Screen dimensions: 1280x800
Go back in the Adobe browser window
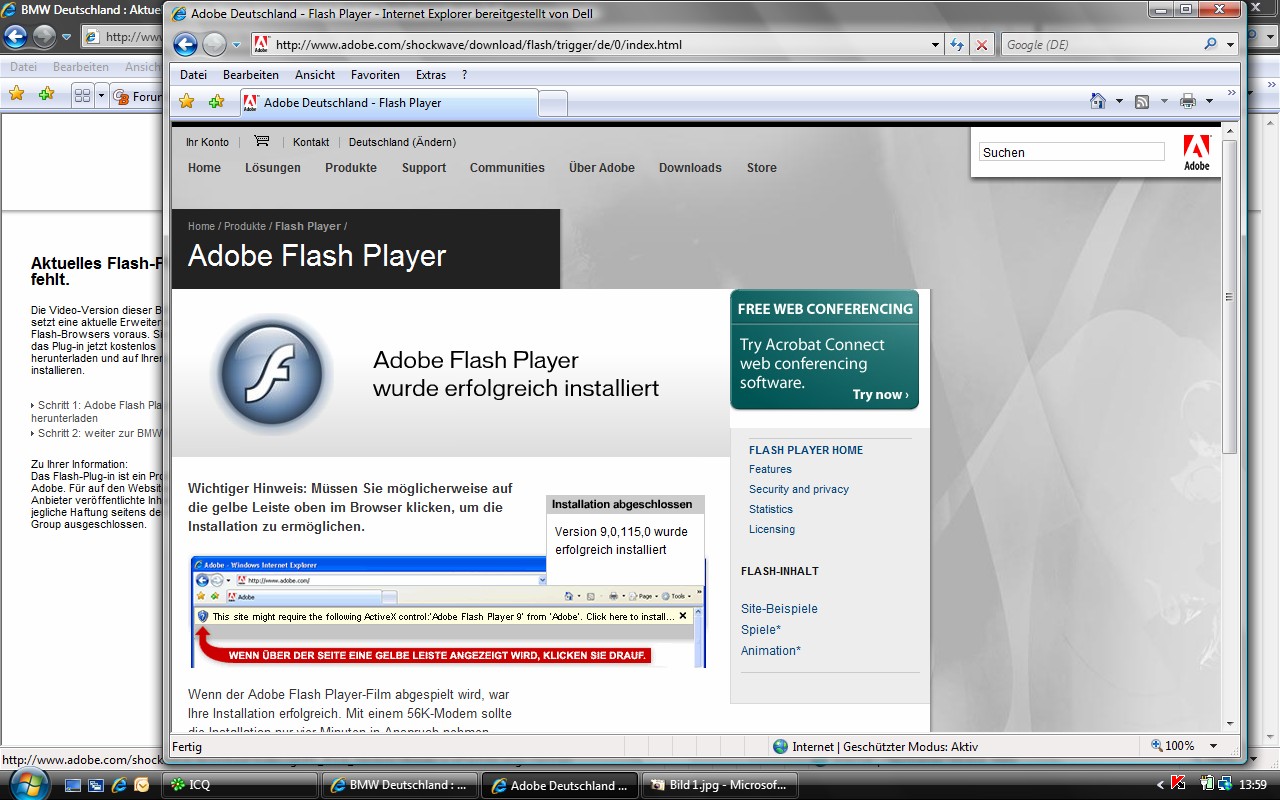point(185,44)
